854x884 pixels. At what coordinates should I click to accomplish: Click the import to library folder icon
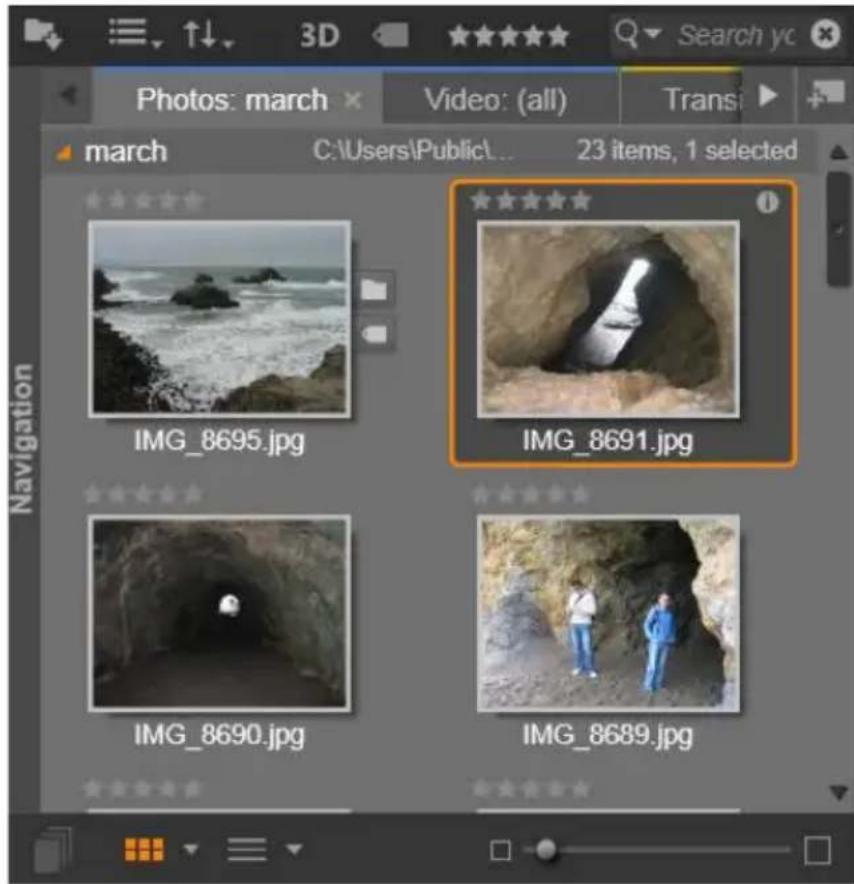pyautogui.click(x=43, y=34)
